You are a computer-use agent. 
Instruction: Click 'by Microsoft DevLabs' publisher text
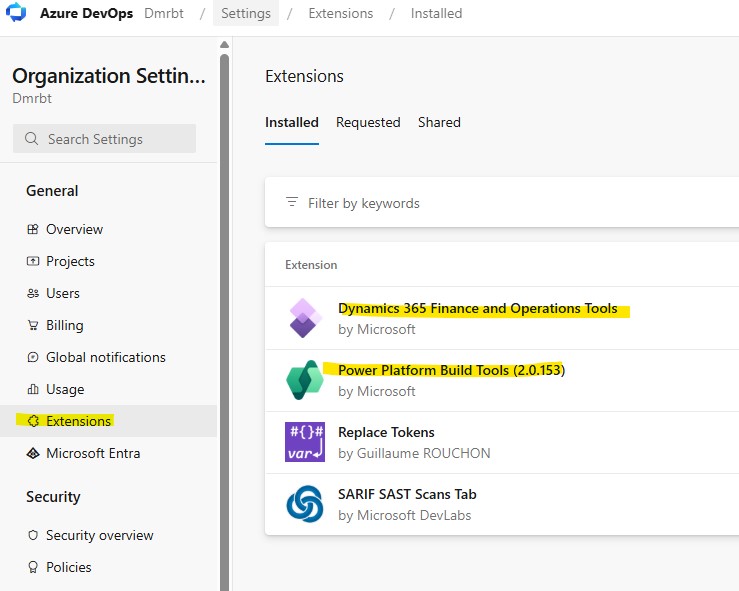coord(404,515)
